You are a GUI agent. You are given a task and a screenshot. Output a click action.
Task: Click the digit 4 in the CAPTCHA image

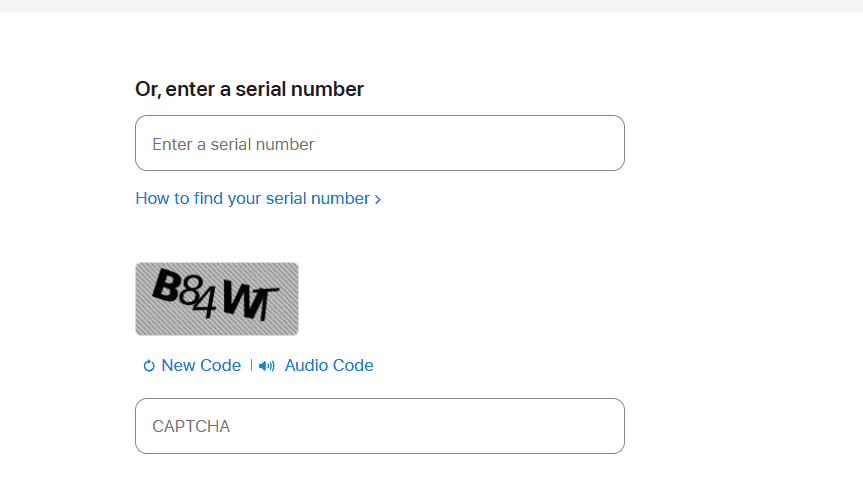pos(207,302)
